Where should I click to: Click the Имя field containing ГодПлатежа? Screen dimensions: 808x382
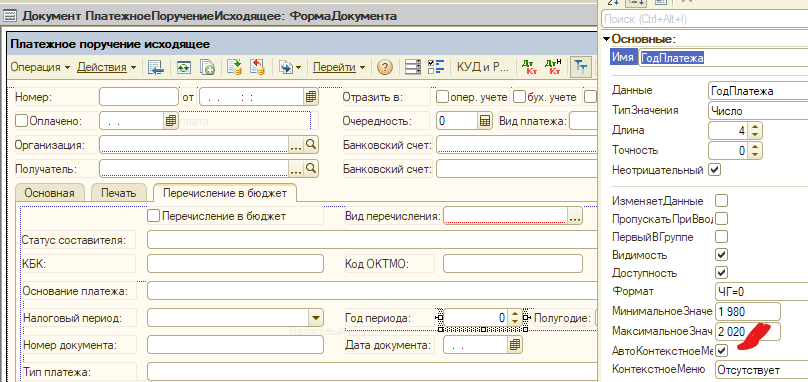723,58
